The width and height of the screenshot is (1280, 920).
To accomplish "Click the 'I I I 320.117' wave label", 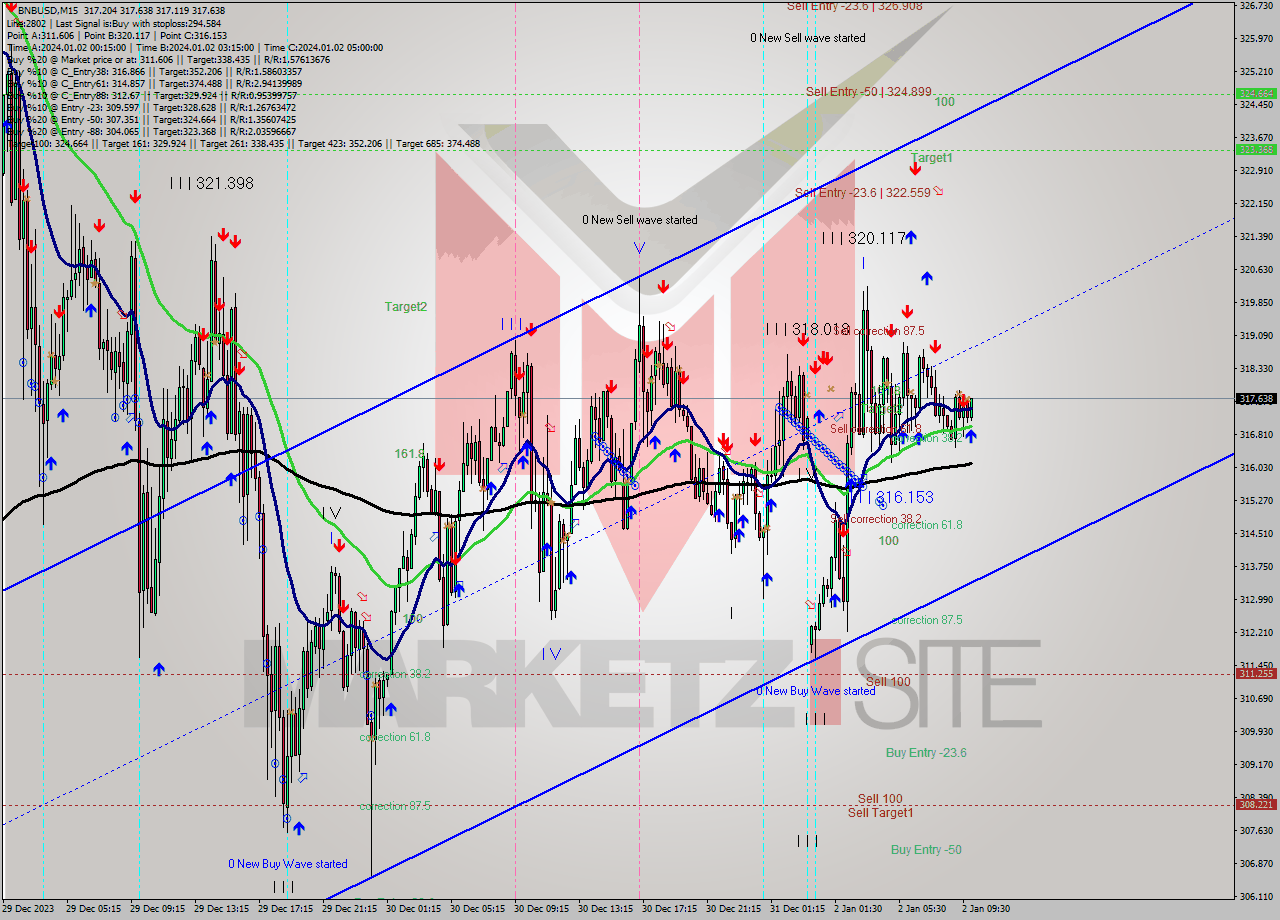I will 863,238.
